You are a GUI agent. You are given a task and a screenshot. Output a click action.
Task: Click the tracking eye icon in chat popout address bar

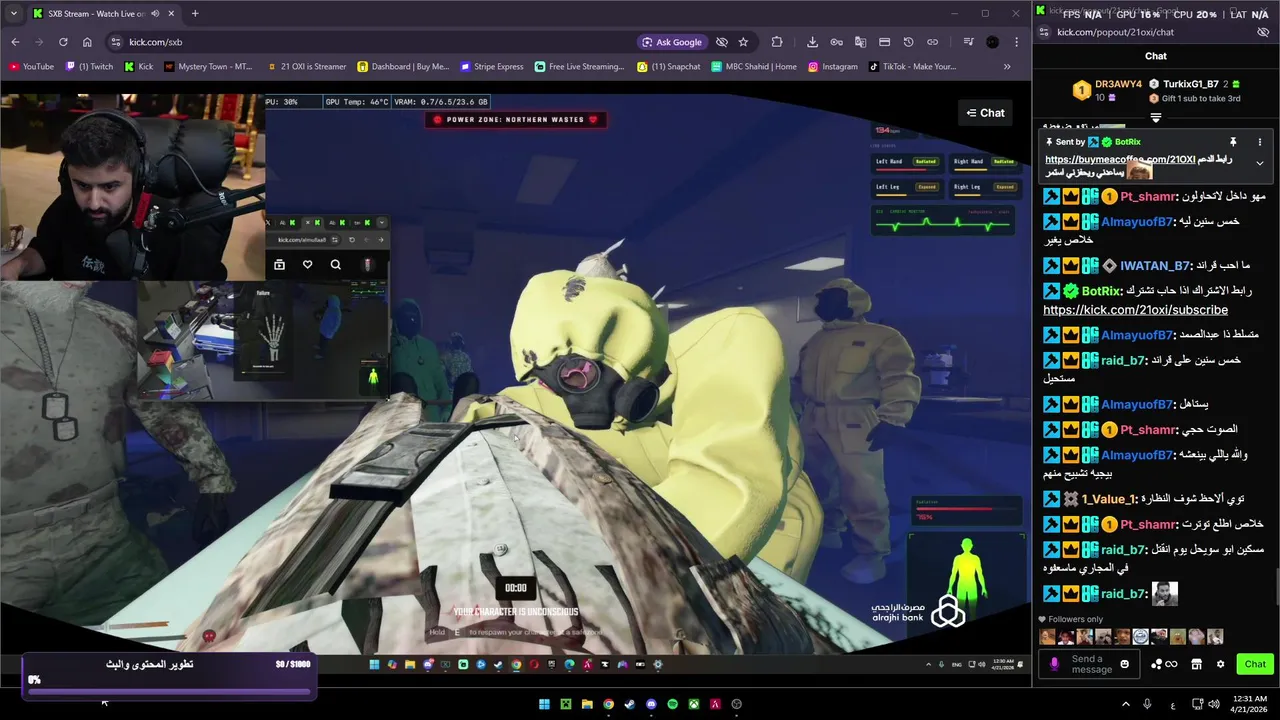(1263, 32)
